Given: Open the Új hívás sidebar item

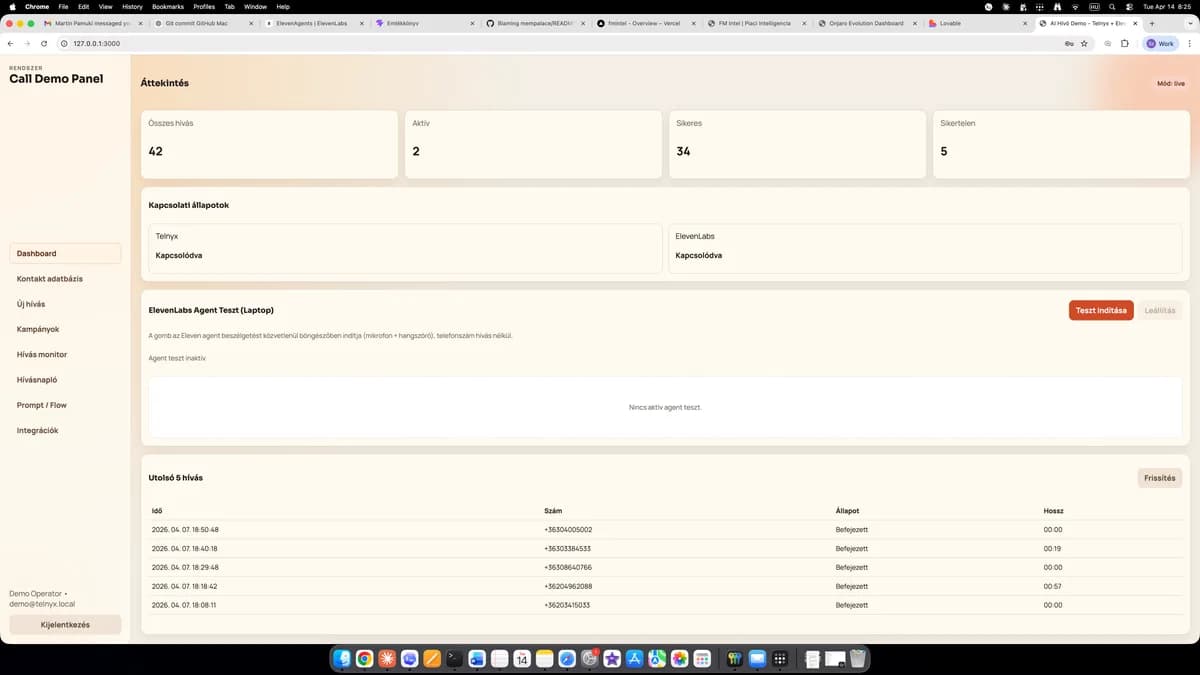Looking at the screenshot, I should click(x=65, y=304).
